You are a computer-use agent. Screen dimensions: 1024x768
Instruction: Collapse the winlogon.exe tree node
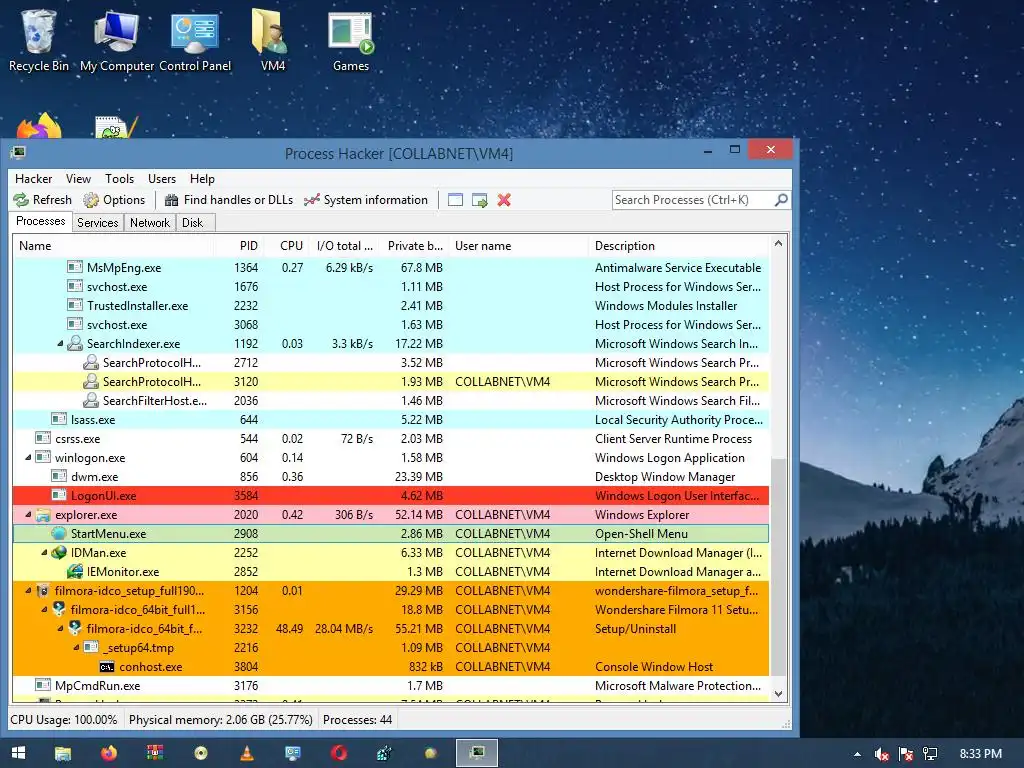pyautogui.click(x=28, y=458)
